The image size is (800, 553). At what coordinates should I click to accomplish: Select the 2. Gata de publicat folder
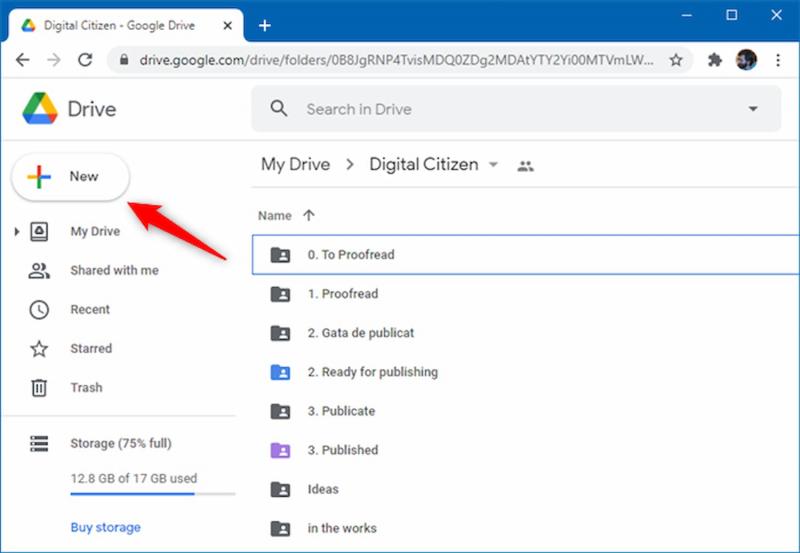point(526,333)
